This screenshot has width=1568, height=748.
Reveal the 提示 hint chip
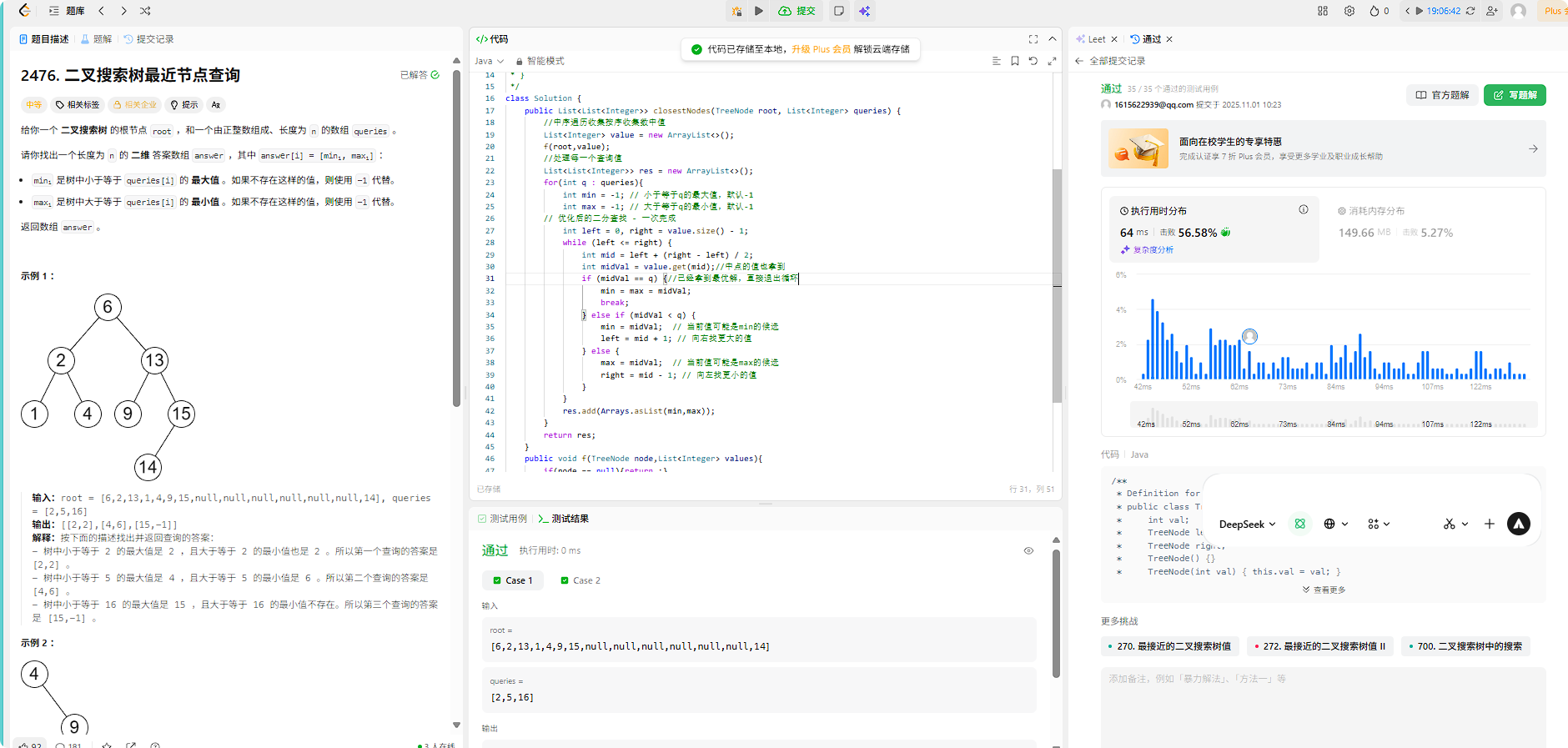pos(184,104)
